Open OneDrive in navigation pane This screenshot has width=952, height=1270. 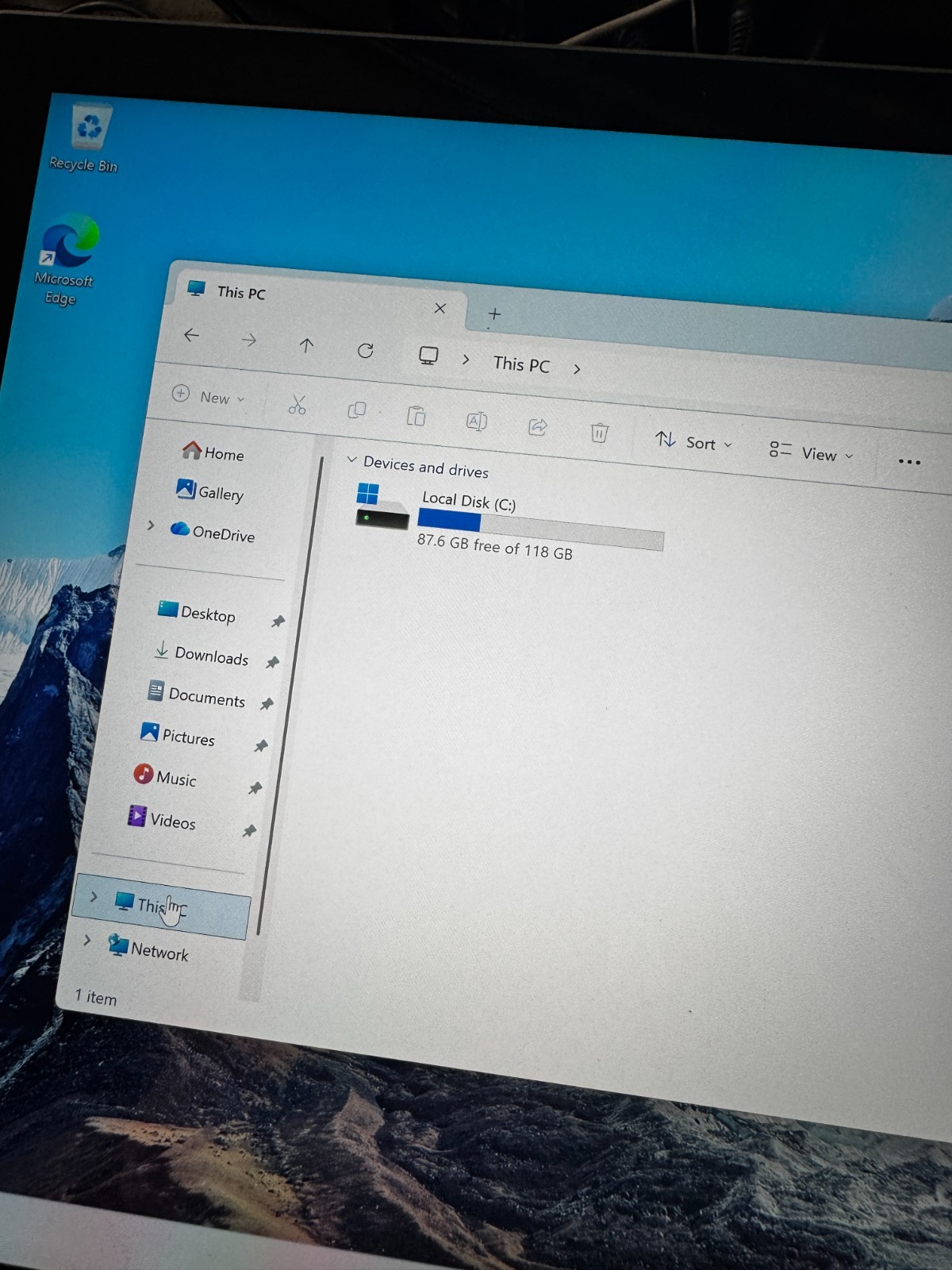click(213, 533)
